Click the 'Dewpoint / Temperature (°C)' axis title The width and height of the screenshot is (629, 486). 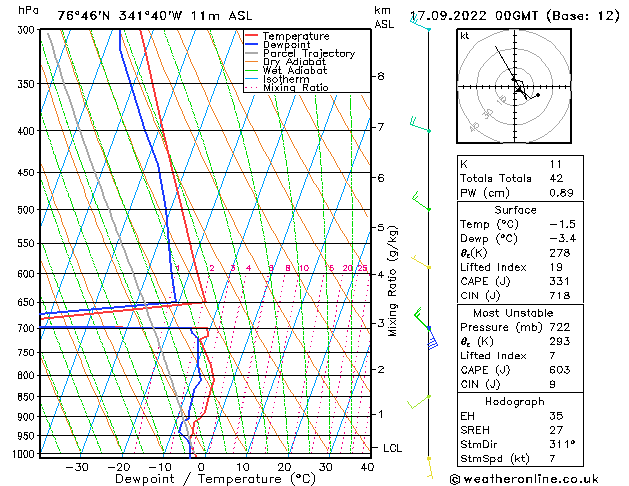[215, 479]
